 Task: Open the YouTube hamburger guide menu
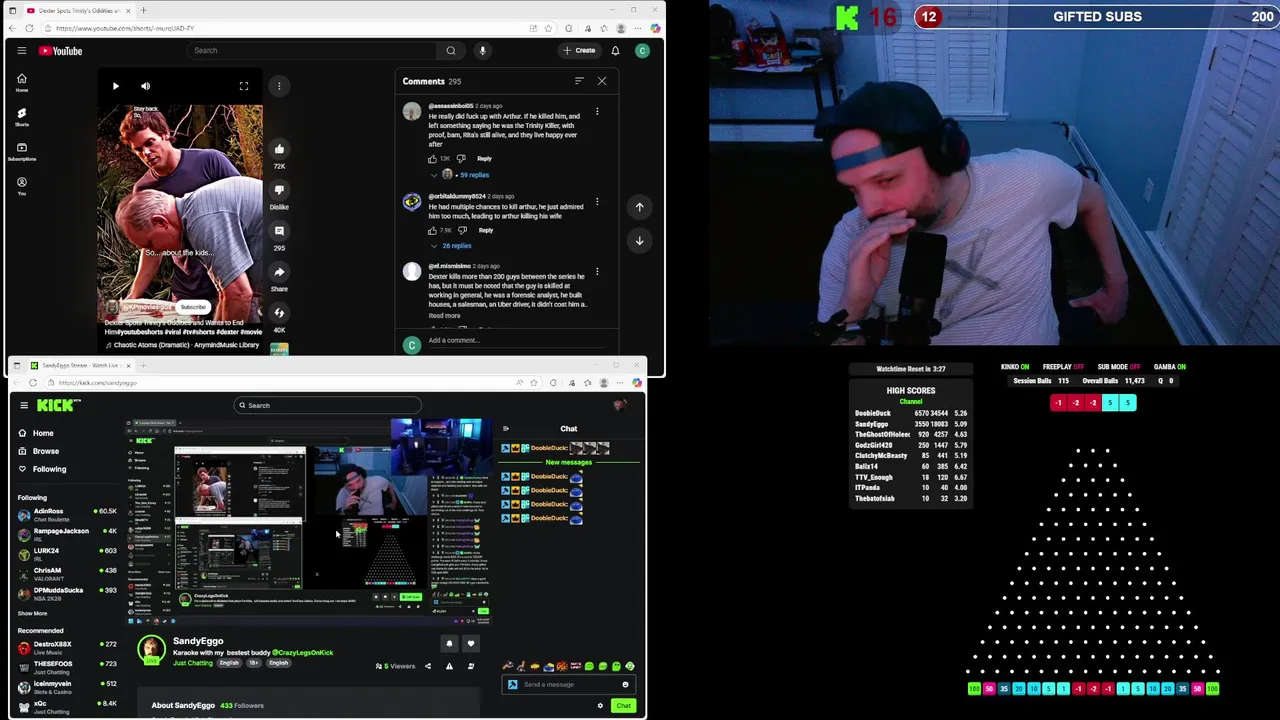click(22, 50)
